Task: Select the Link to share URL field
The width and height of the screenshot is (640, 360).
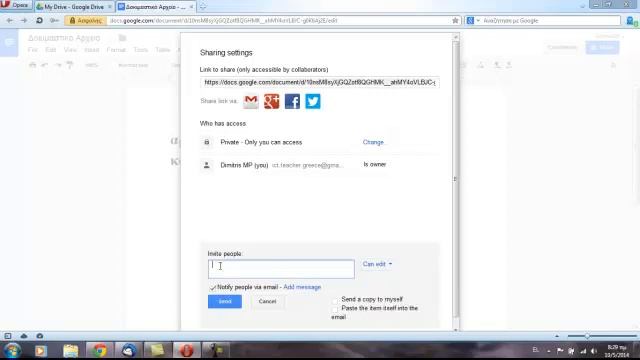Action: pyautogui.click(x=320, y=82)
